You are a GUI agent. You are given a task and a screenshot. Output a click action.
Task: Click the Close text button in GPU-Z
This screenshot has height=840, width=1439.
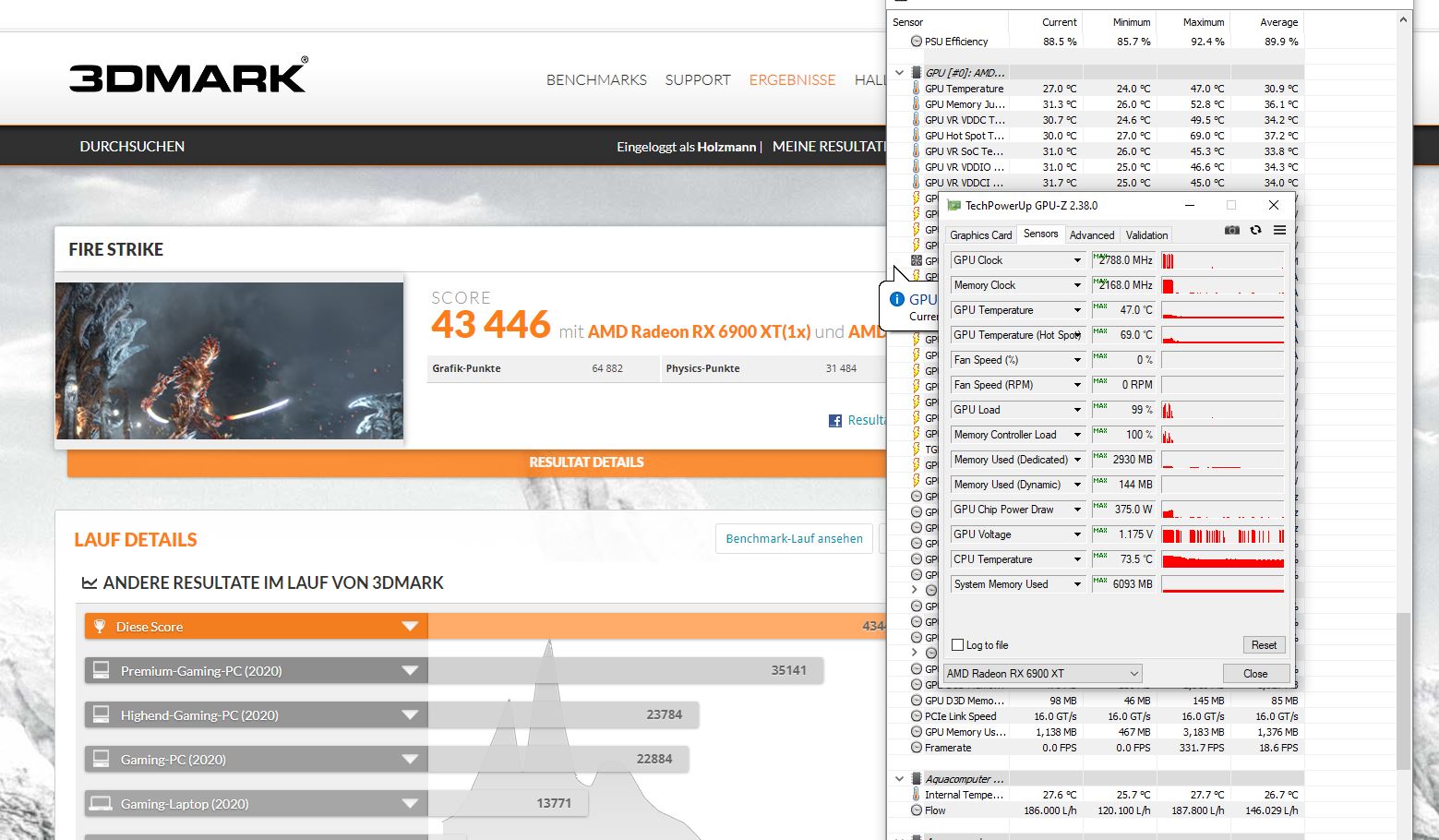1255,674
